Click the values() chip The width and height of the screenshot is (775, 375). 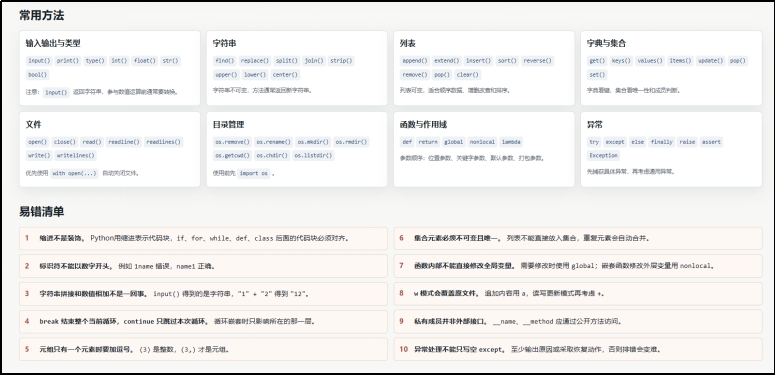click(650, 61)
